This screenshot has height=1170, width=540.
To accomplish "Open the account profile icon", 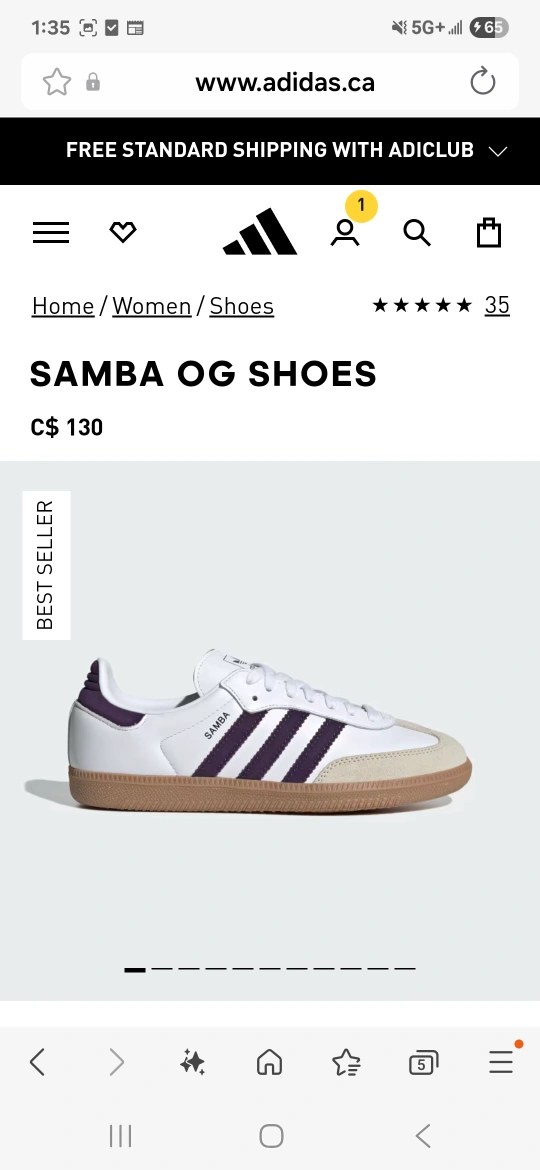I will tap(345, 233).
